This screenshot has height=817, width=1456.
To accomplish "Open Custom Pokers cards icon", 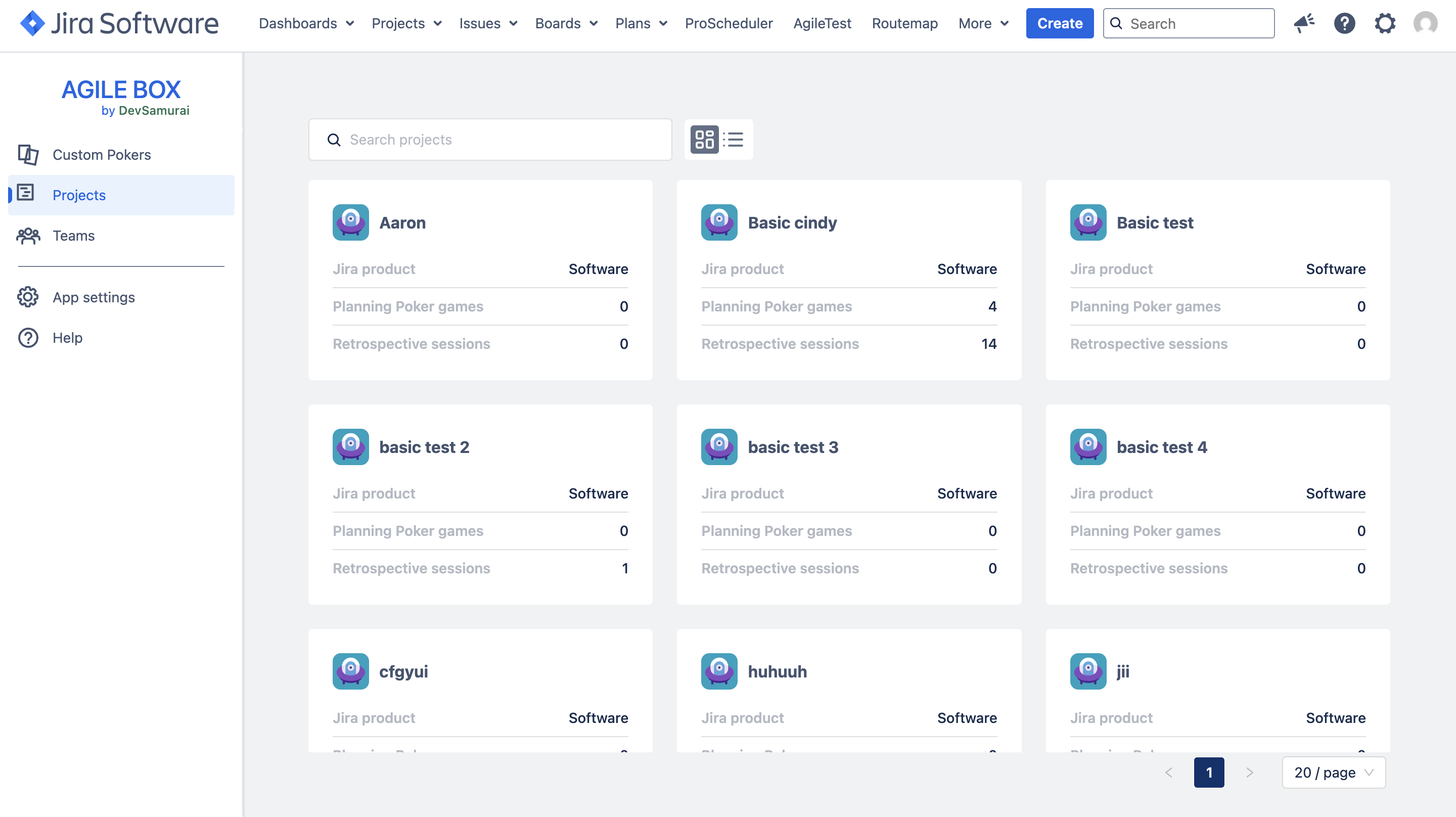I will tap(28, 154).
